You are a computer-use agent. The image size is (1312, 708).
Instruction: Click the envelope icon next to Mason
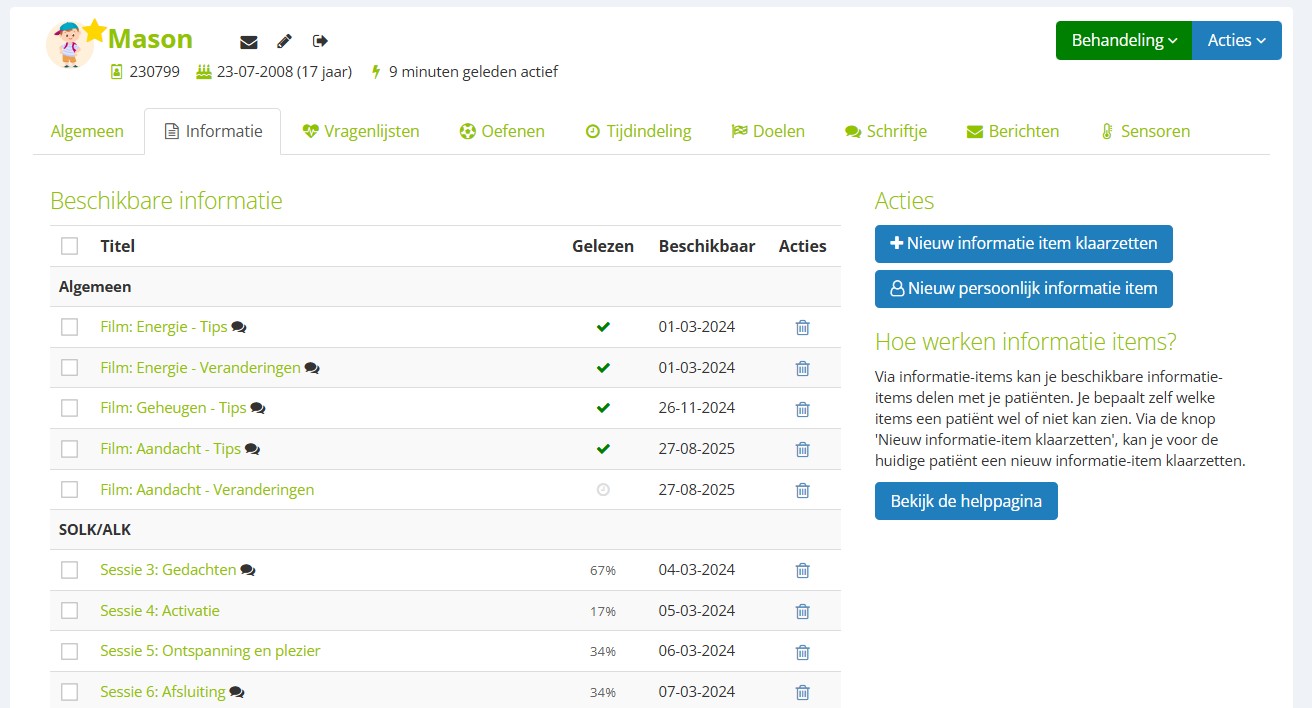[249, 41]
